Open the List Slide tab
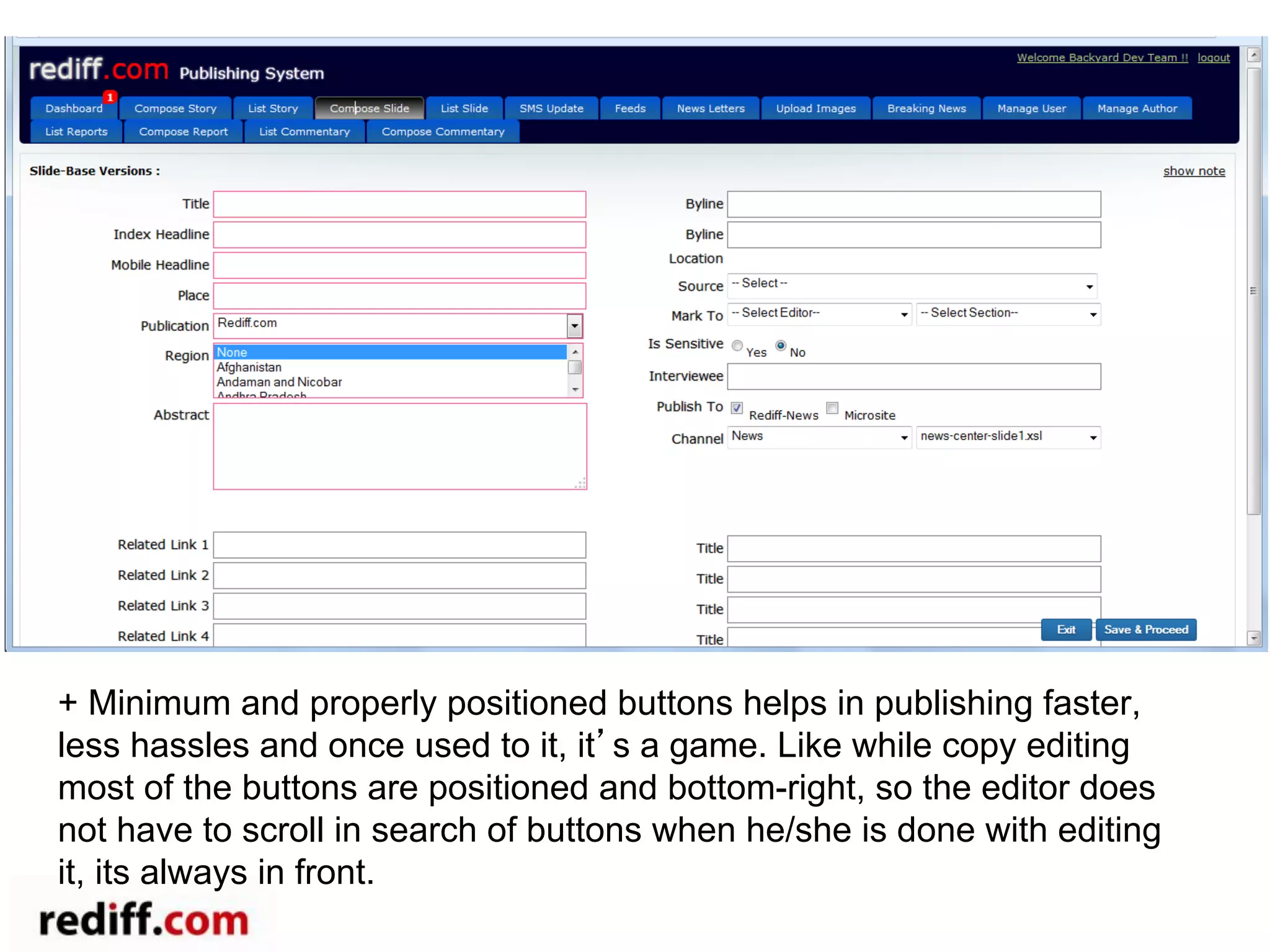 click(464, 108)
